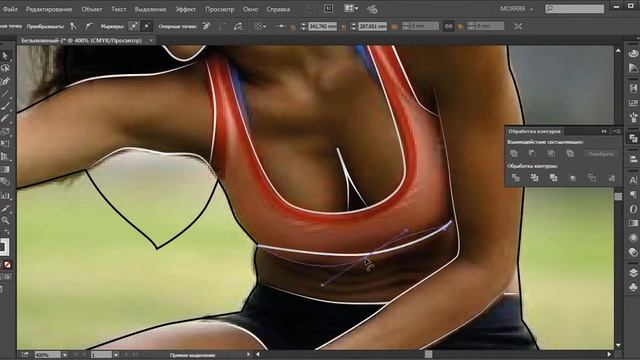Select the Lasso tool
640x360 pixels.
(5, 68)
